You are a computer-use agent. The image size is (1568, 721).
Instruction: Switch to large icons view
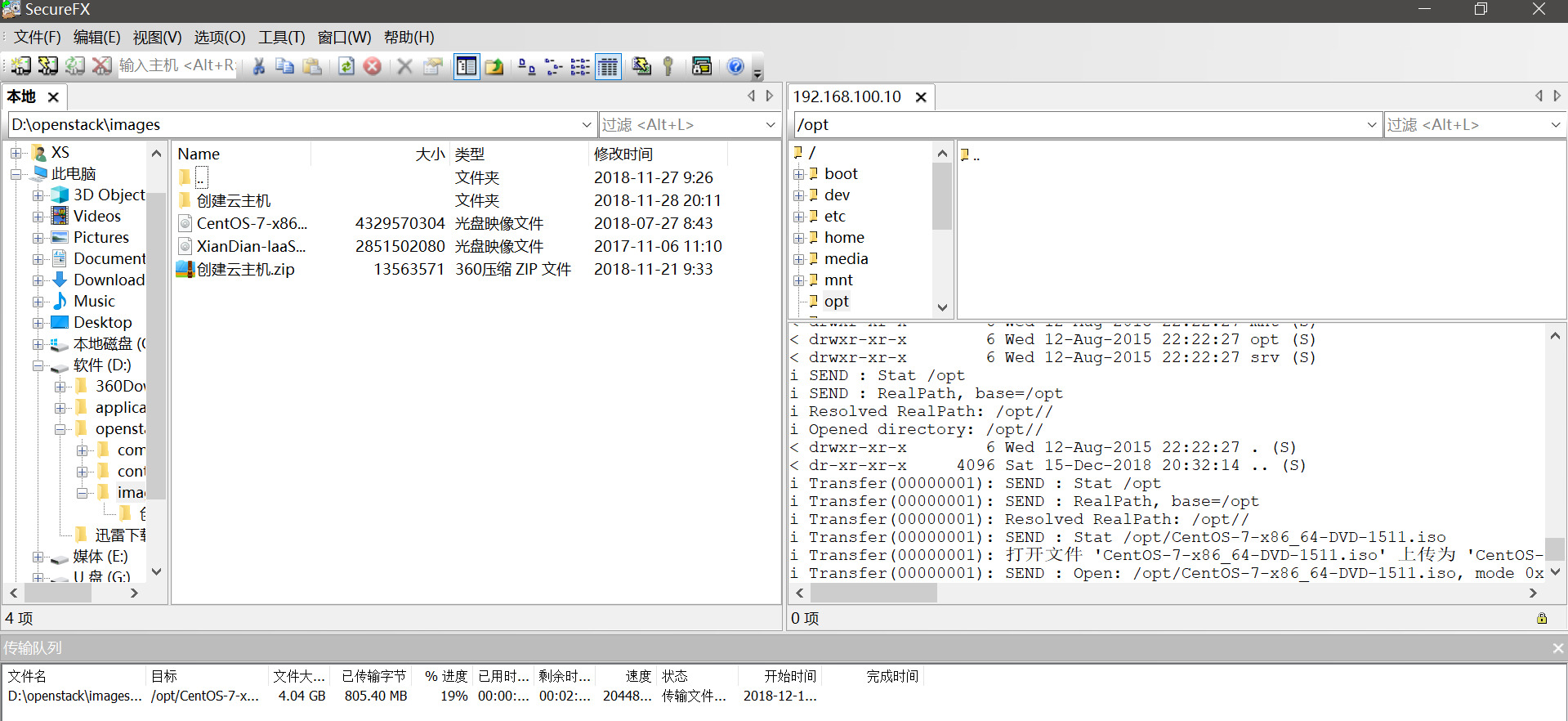pos(527,66)
